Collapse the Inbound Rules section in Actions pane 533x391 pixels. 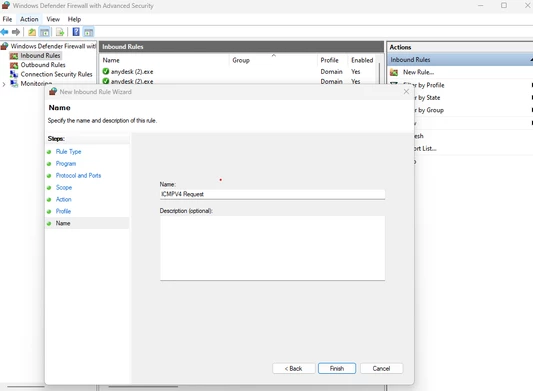click(x=531, y=60)
